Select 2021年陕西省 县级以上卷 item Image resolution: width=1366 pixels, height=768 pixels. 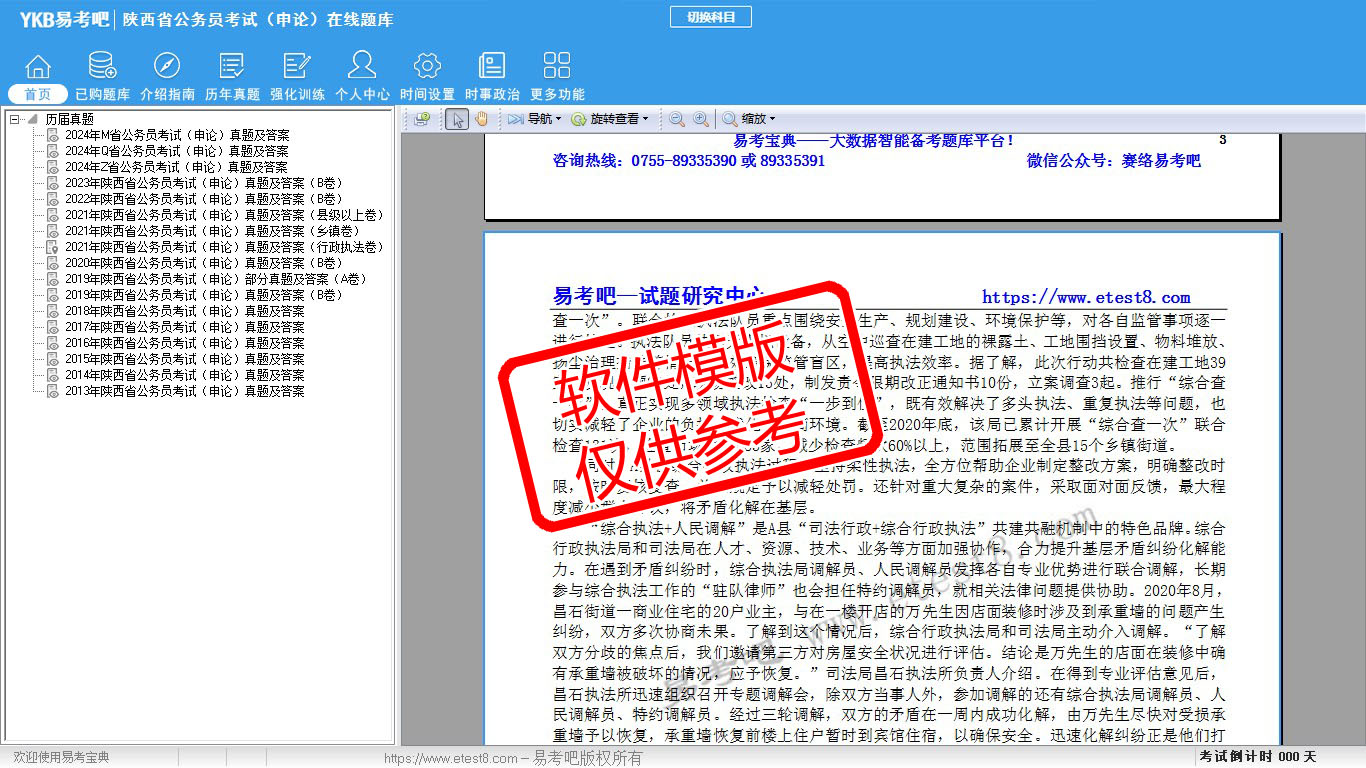[x=224, y=215]
